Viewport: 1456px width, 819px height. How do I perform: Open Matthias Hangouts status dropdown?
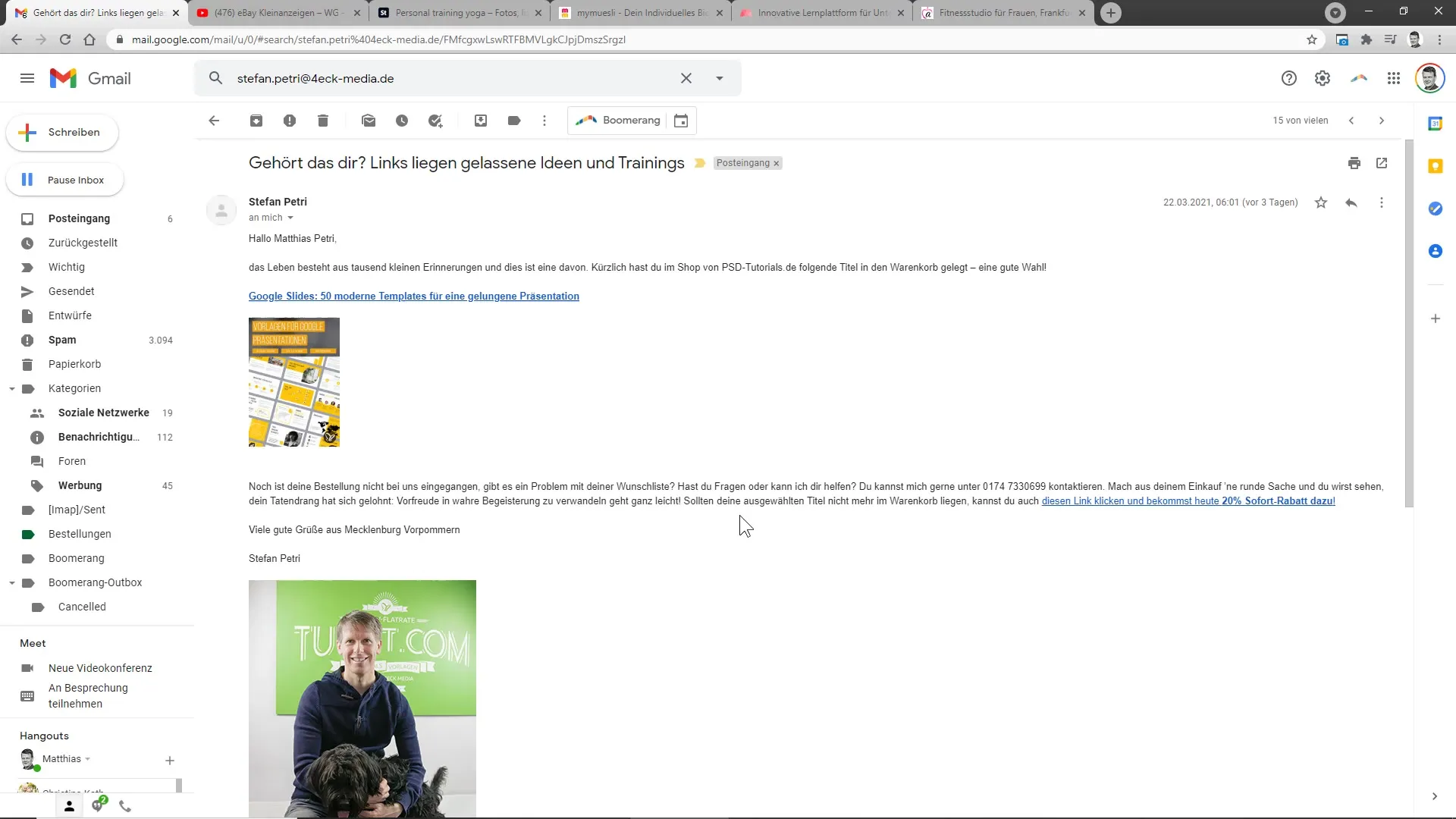[88, 759]
